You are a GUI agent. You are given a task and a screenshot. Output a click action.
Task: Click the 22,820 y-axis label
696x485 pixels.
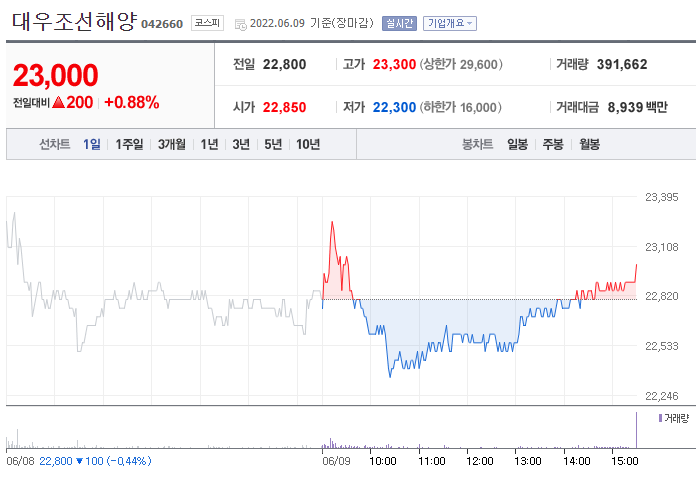point(661,296)
